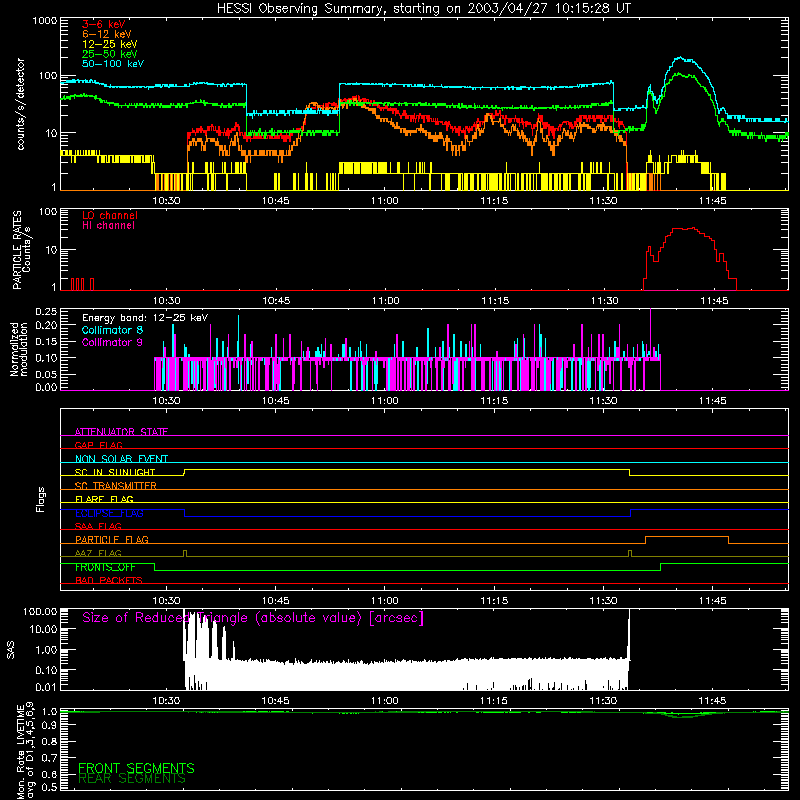Click the PARTICLE FLAG label

pyautogui.click(x=112, y=539)
